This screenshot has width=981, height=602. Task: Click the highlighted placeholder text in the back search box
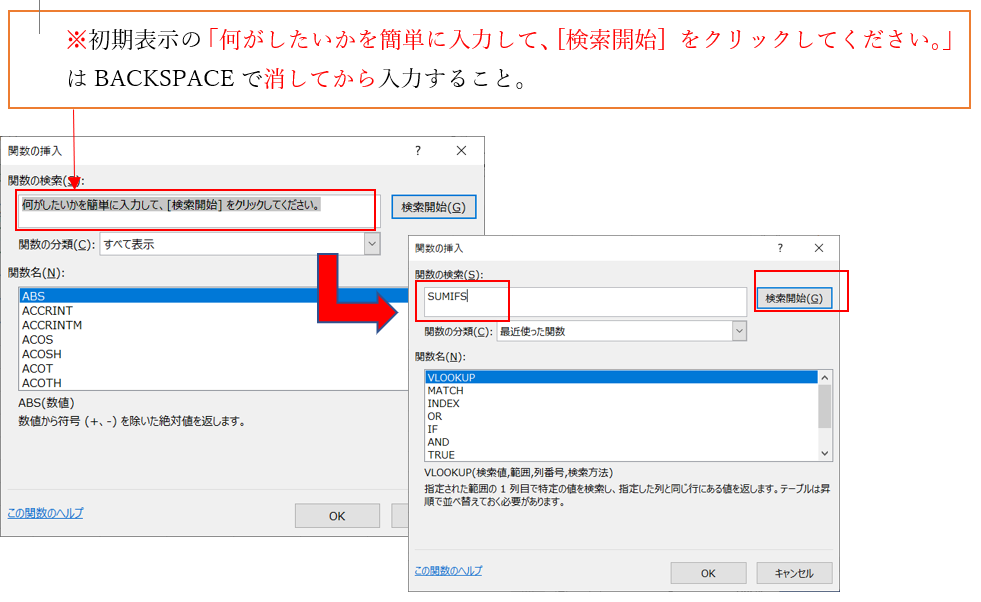coord(172,205)
